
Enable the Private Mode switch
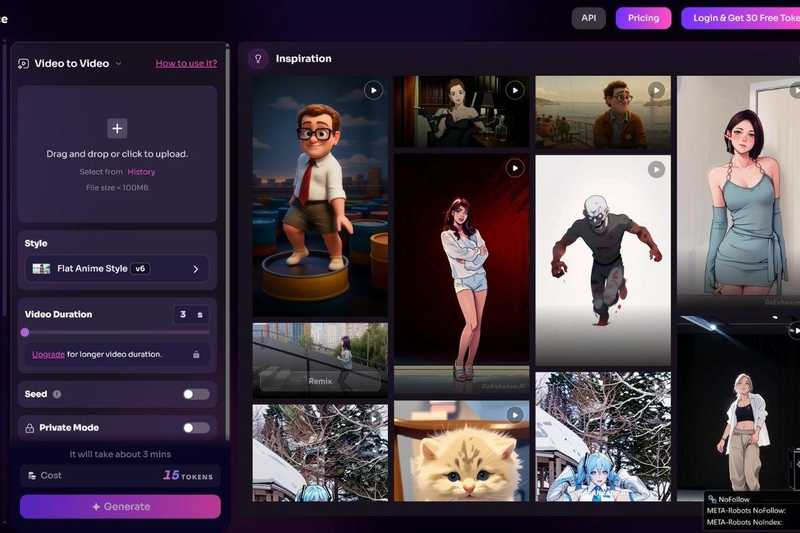(x=196, y=428)
